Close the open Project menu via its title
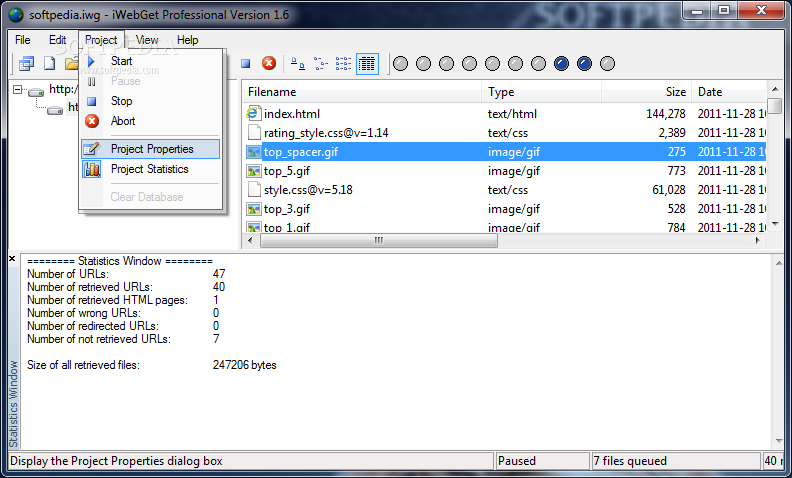Image resolution: width=792 pixels, height=478 pixels. click(x=101, y=40)
